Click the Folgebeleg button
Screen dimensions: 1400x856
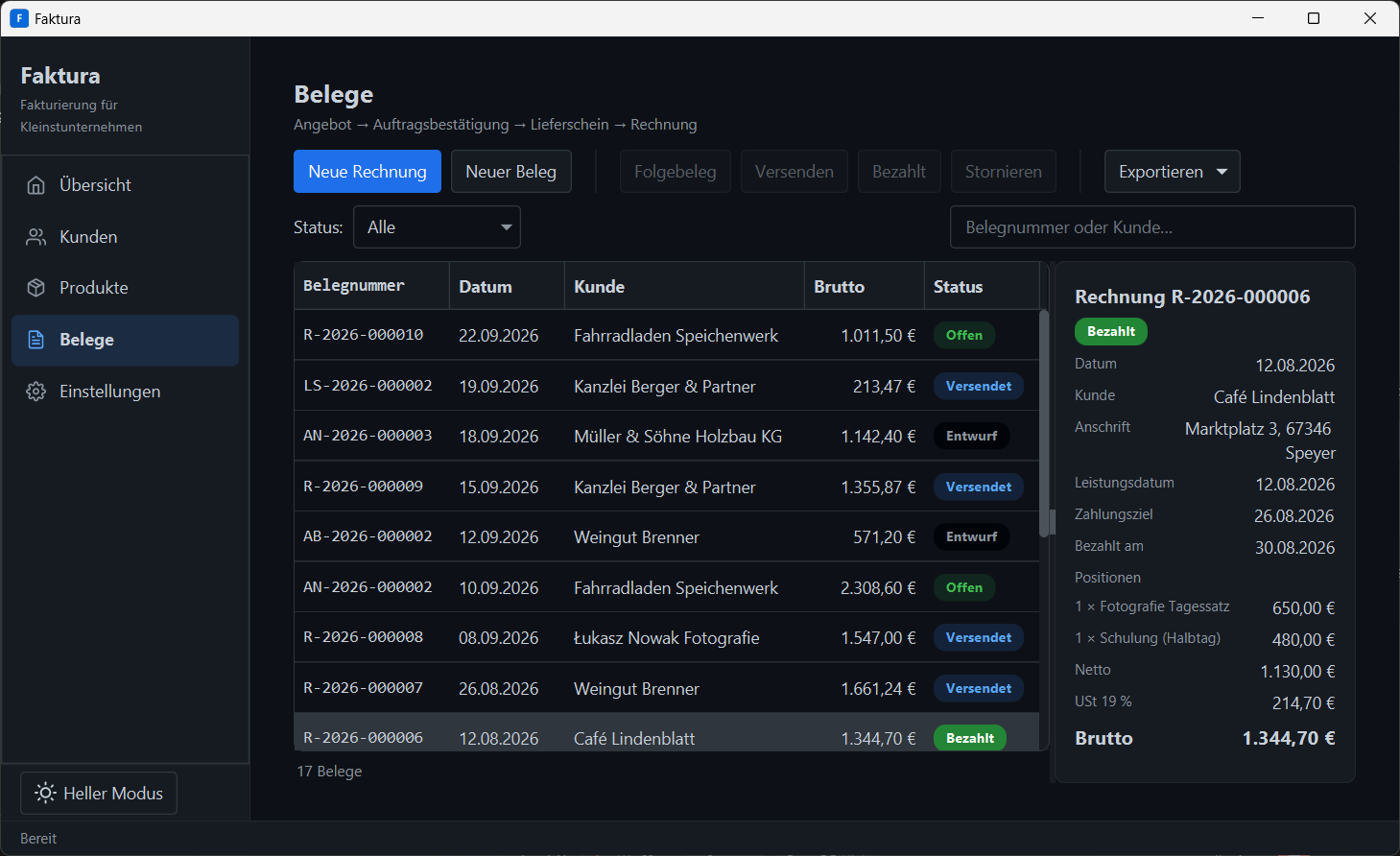click(x=676, y=172)
